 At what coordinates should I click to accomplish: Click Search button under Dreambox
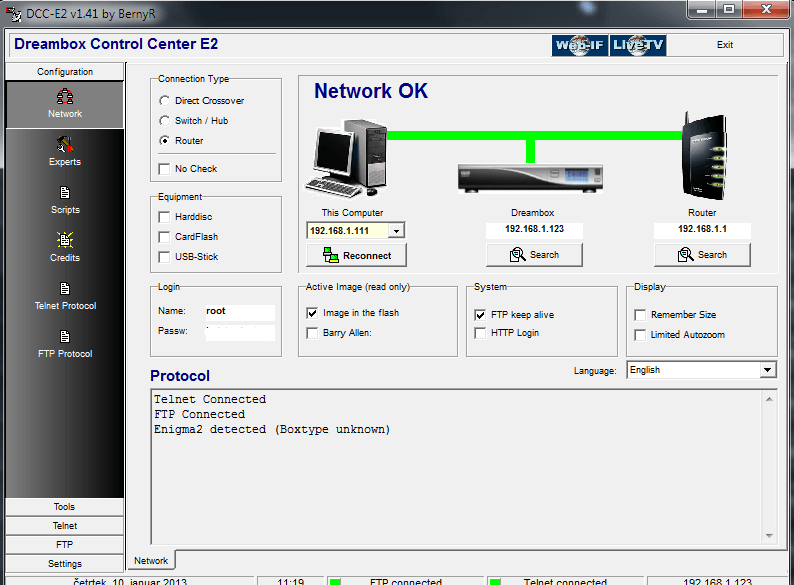coord(533,255)
